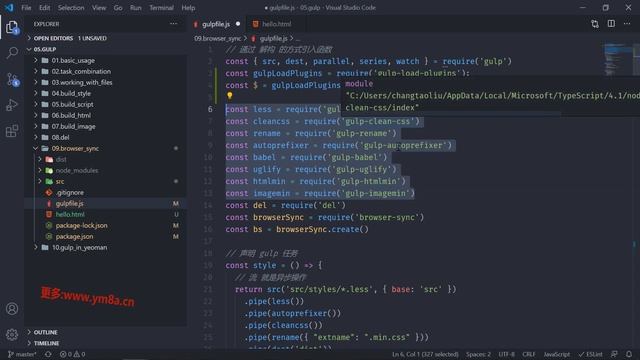Click the Ln 6, Col 1 cursor position
Screen dimensions: 640x360
425,354
